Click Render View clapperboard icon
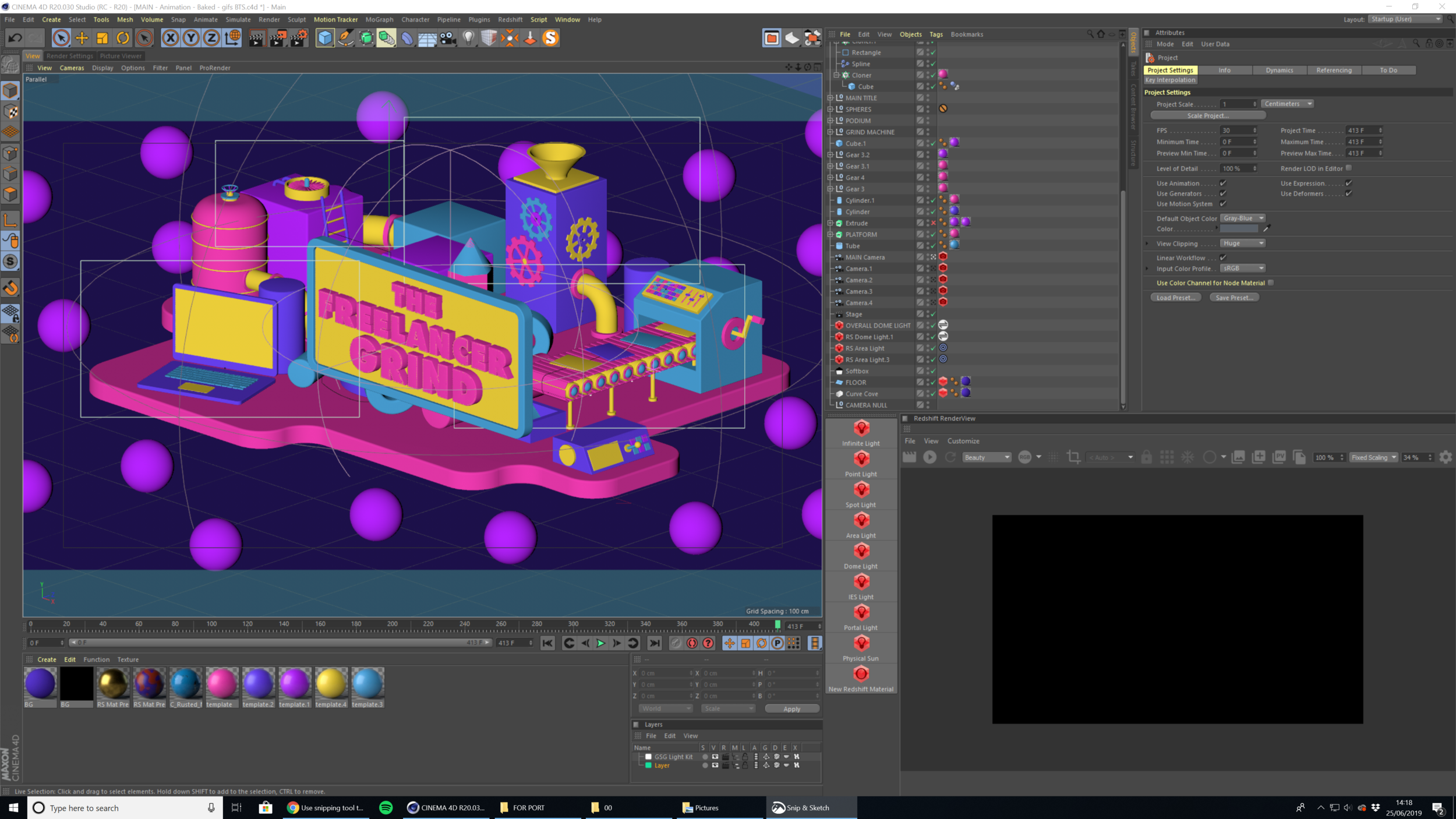1456x819 pixels. click(256, 38)
